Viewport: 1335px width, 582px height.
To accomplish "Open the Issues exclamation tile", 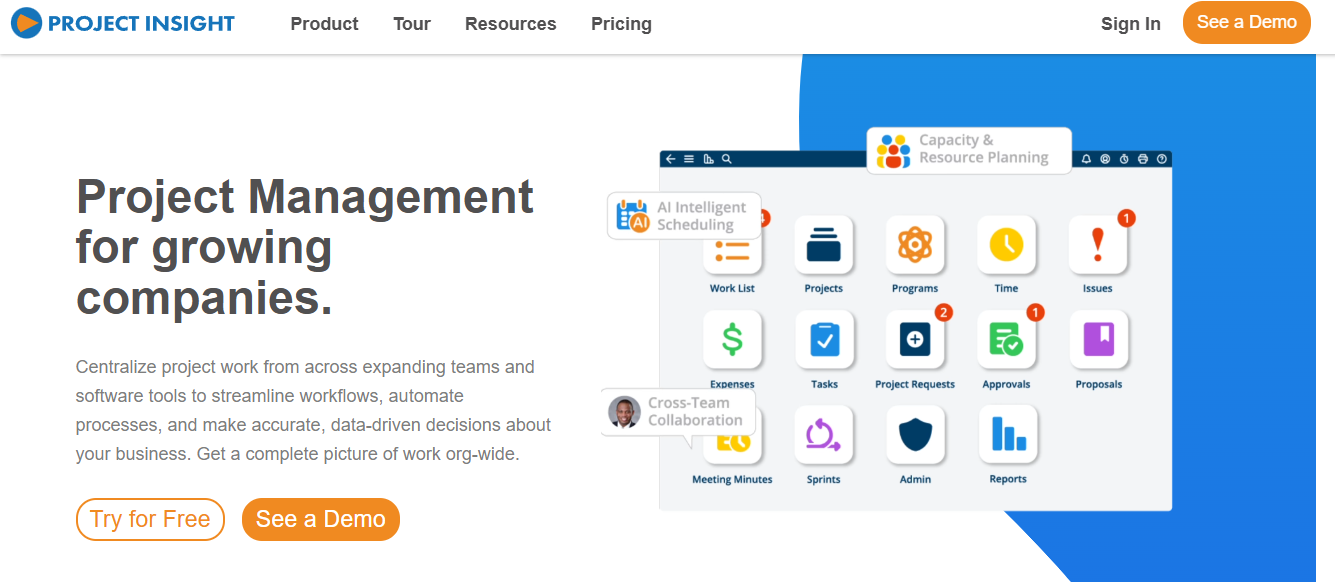I will coord(1098,244).
